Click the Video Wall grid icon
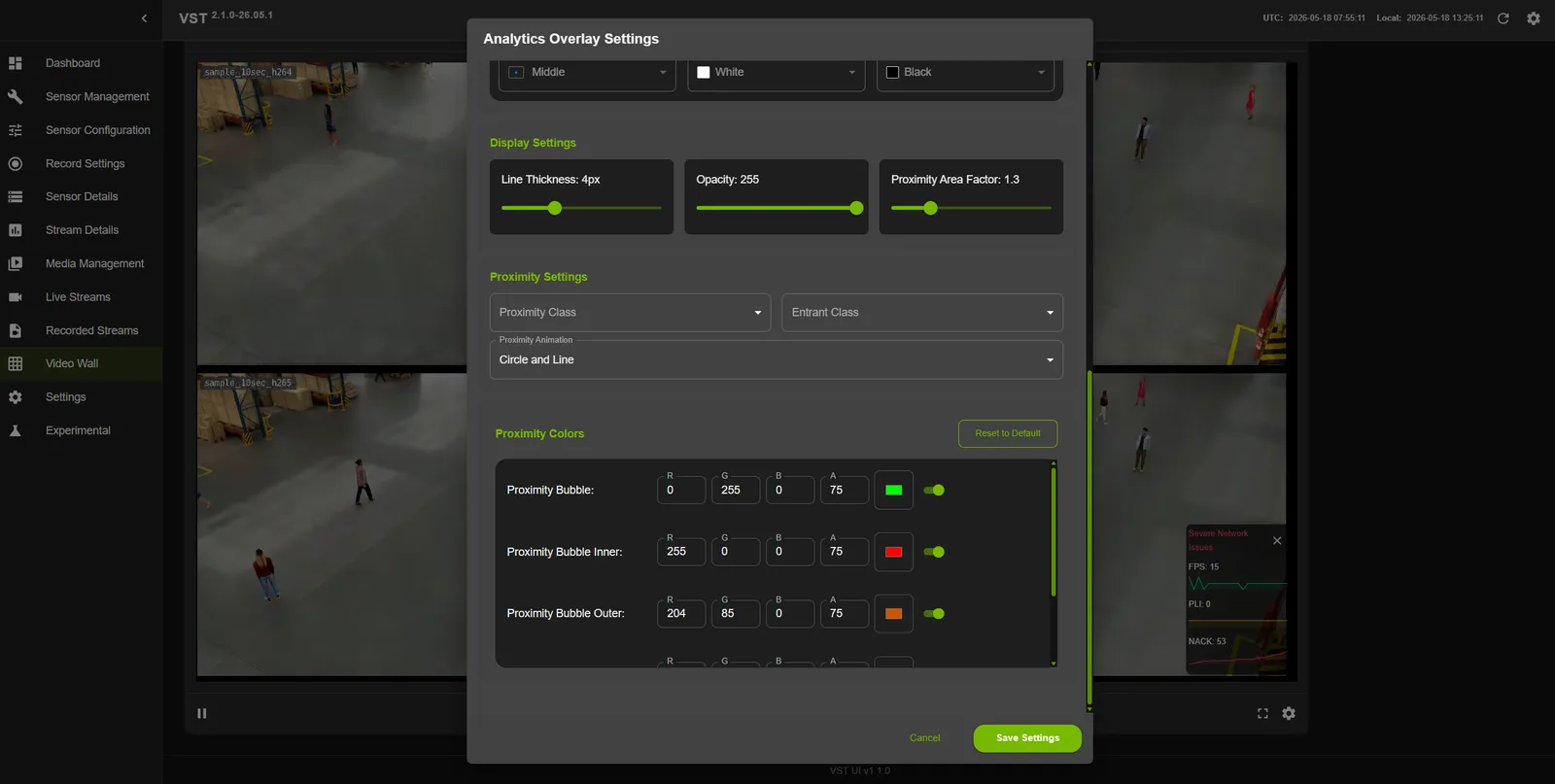The image size is (1555, 784). [16, 363]
